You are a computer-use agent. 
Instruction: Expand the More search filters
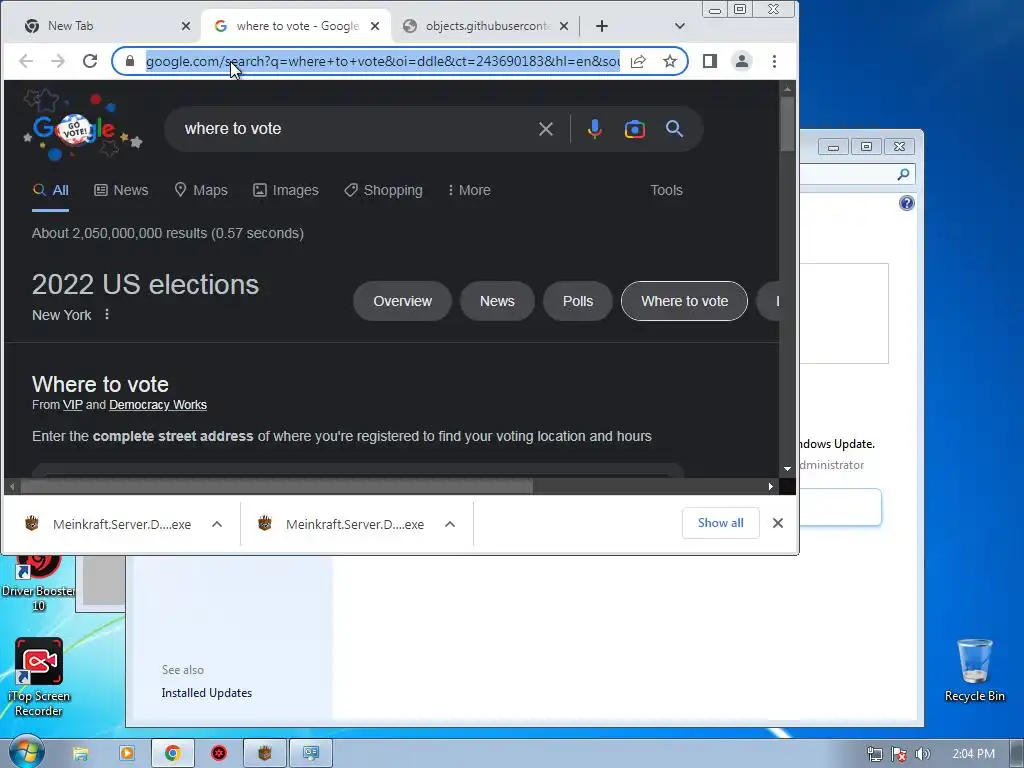pyautogui.click(x=469, y=190)
